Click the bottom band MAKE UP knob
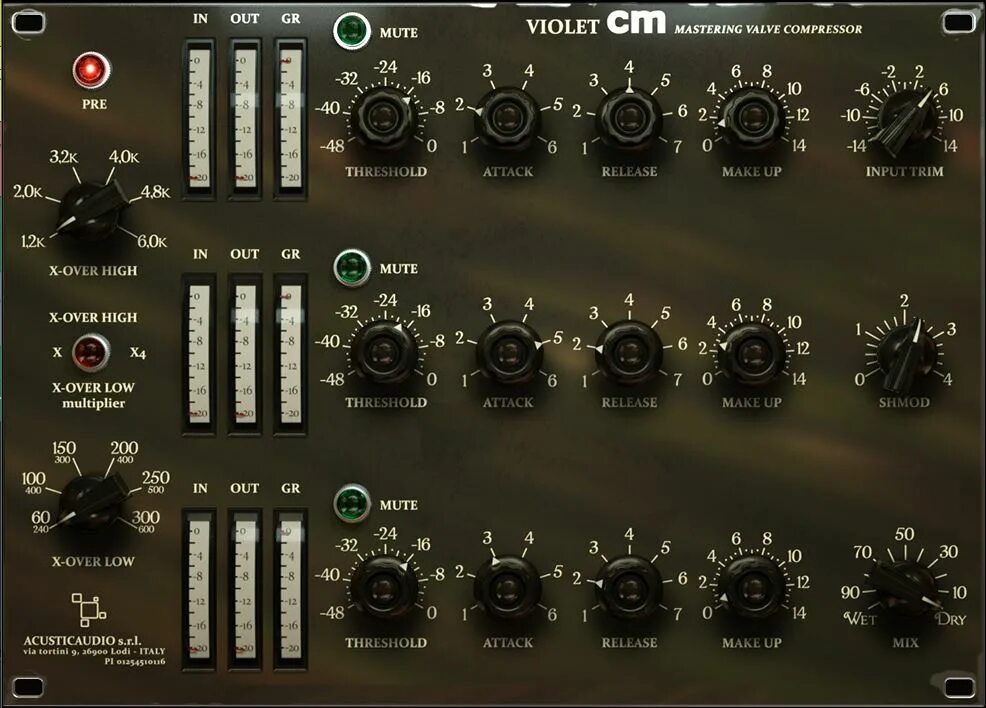This screenshot has height=708, width=986. tap(752, 587)
